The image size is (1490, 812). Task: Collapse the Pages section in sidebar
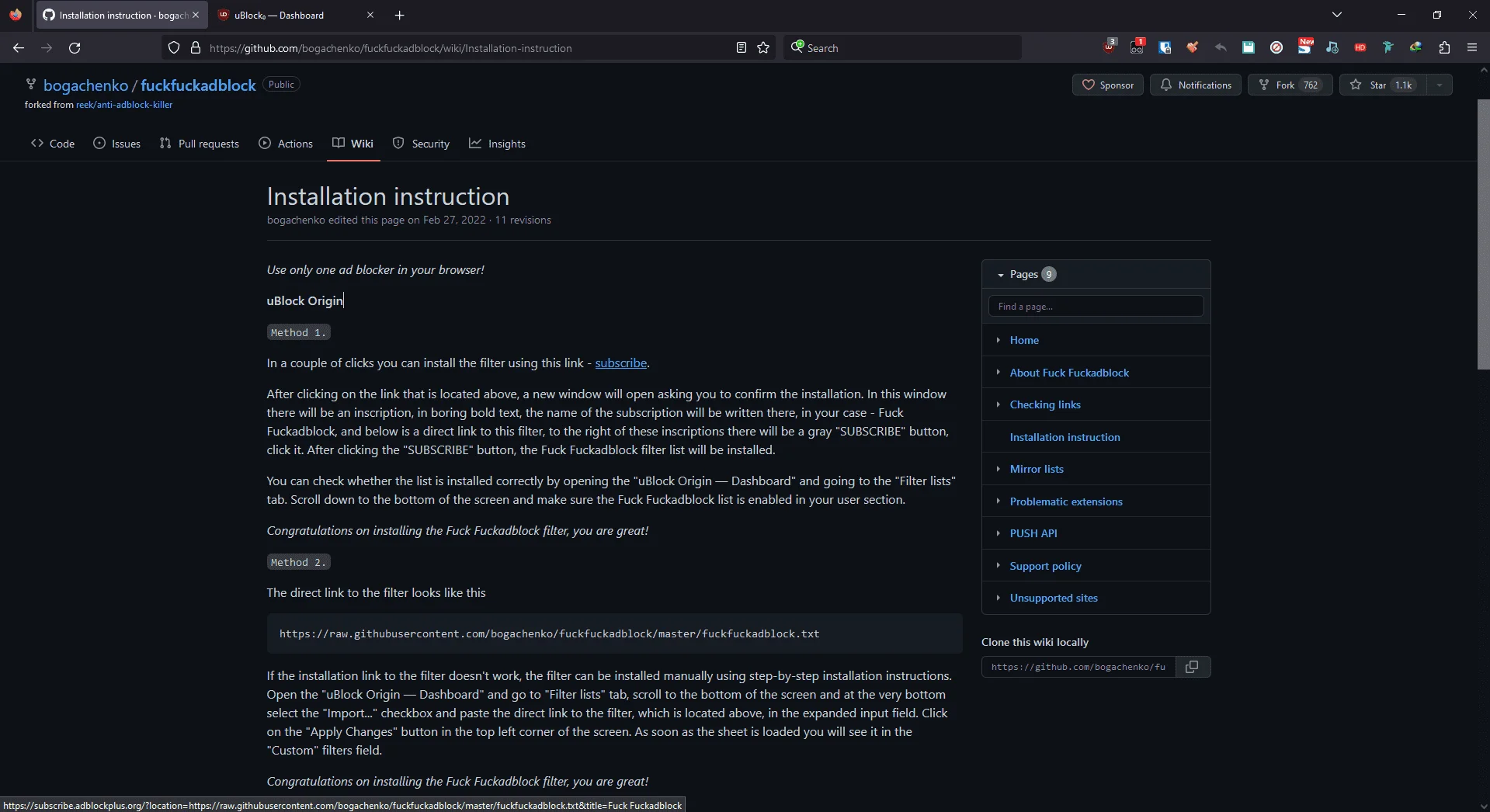[x=1001, y=275]
